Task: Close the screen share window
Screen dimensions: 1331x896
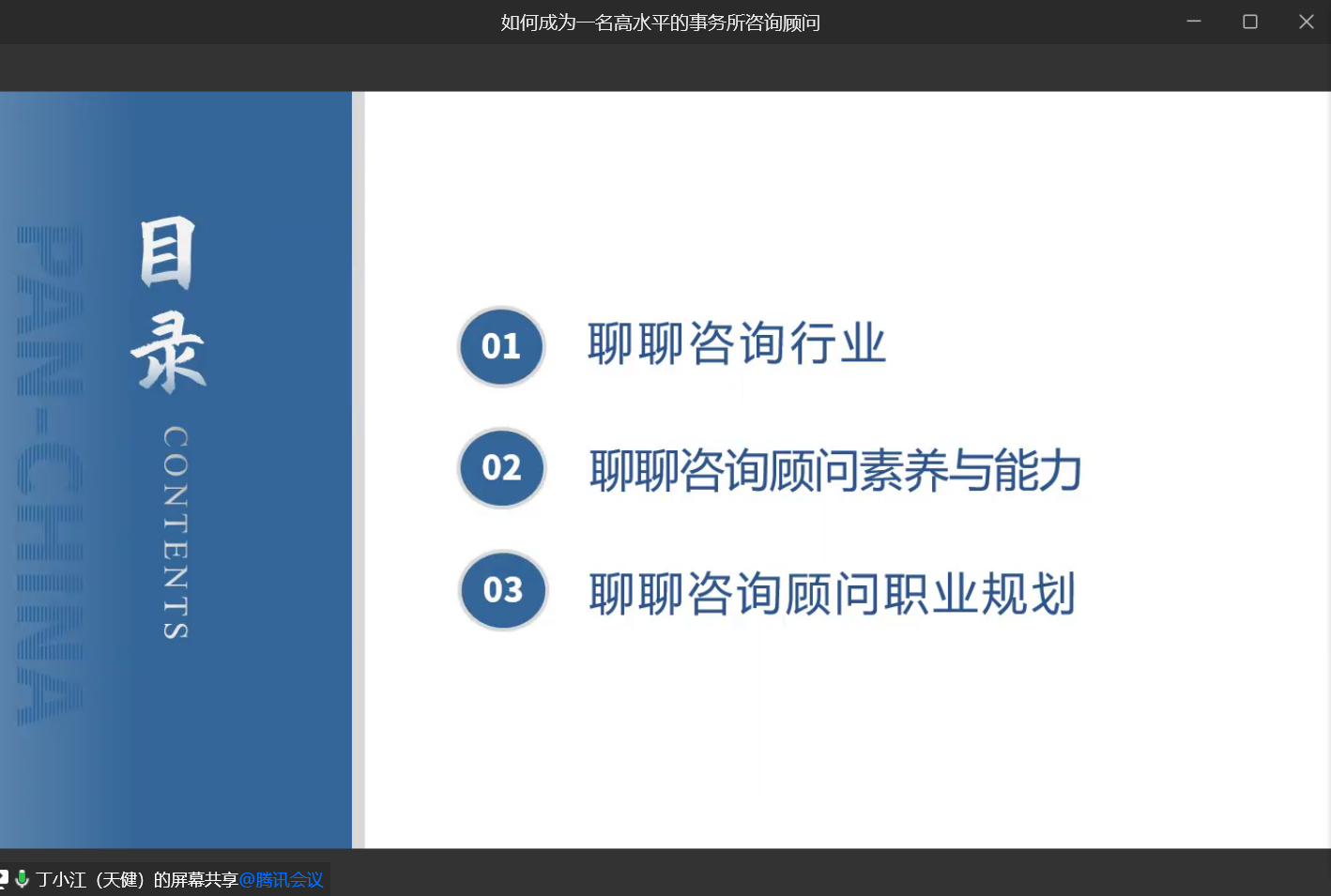Action: (1306, 22)
